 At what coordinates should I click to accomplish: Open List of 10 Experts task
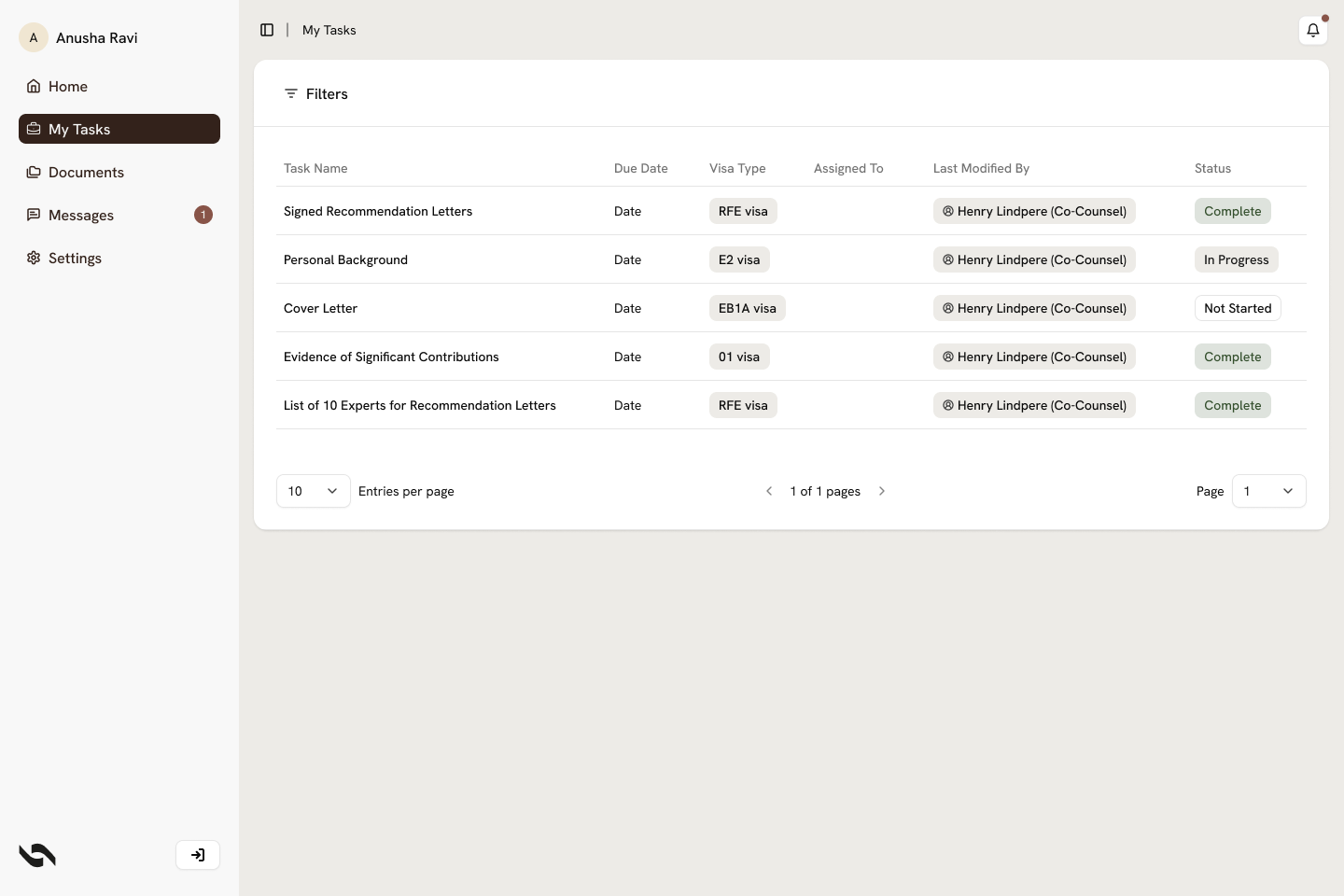[420, 405]
